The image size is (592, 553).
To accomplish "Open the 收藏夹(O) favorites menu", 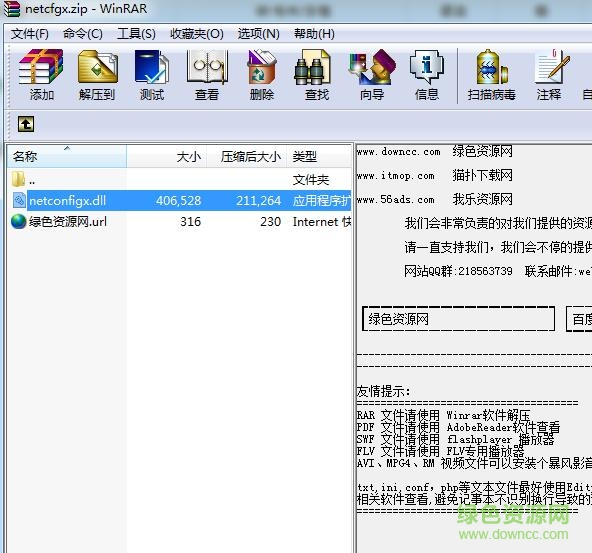I will click(197, 34).
